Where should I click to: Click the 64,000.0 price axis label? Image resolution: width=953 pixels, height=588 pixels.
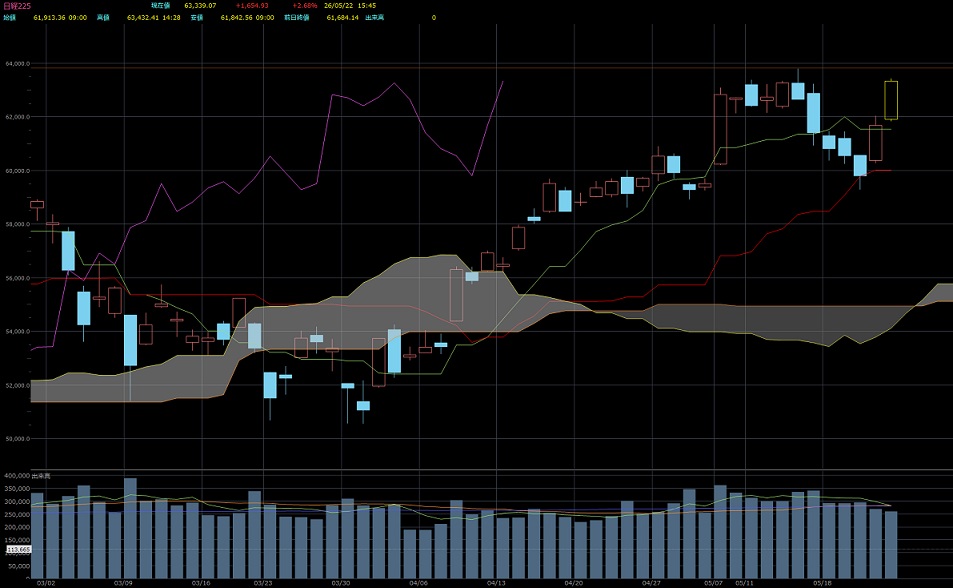18,64
